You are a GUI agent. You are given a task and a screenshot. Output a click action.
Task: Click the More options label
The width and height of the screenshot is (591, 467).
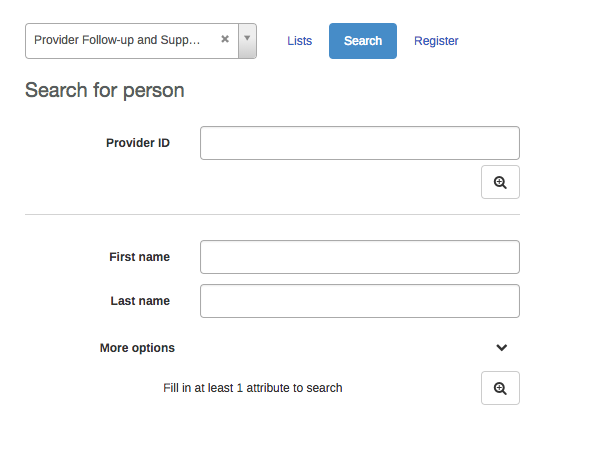[x=137, y=348]
